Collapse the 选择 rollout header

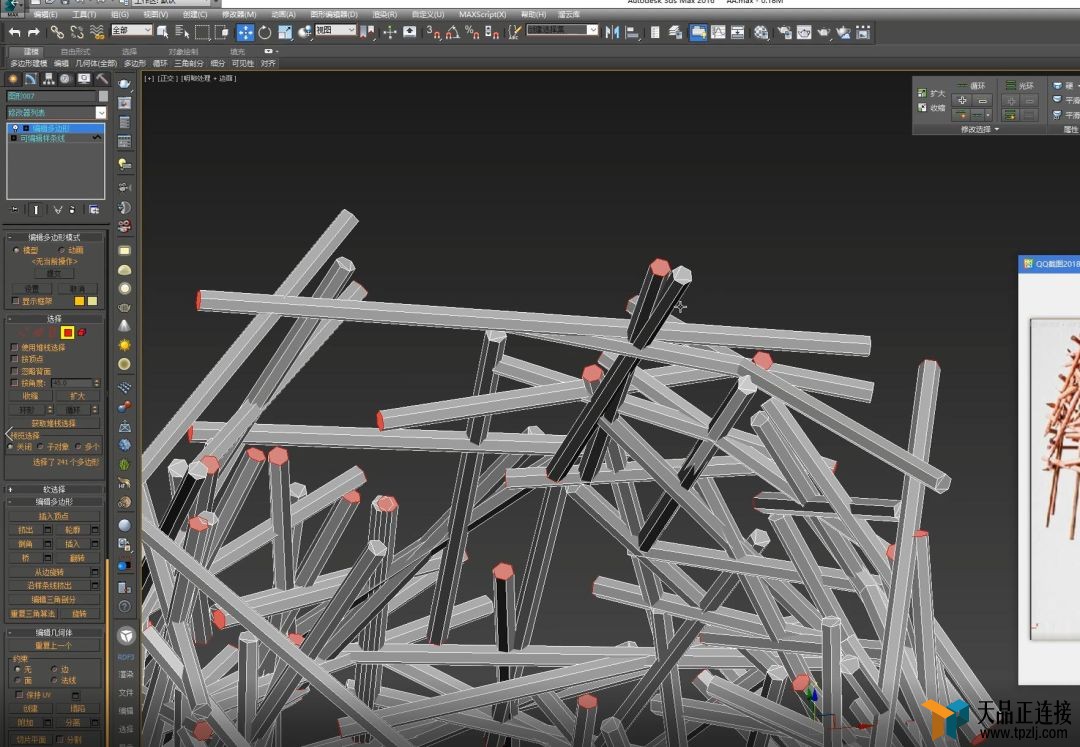[x=54, y=319]
